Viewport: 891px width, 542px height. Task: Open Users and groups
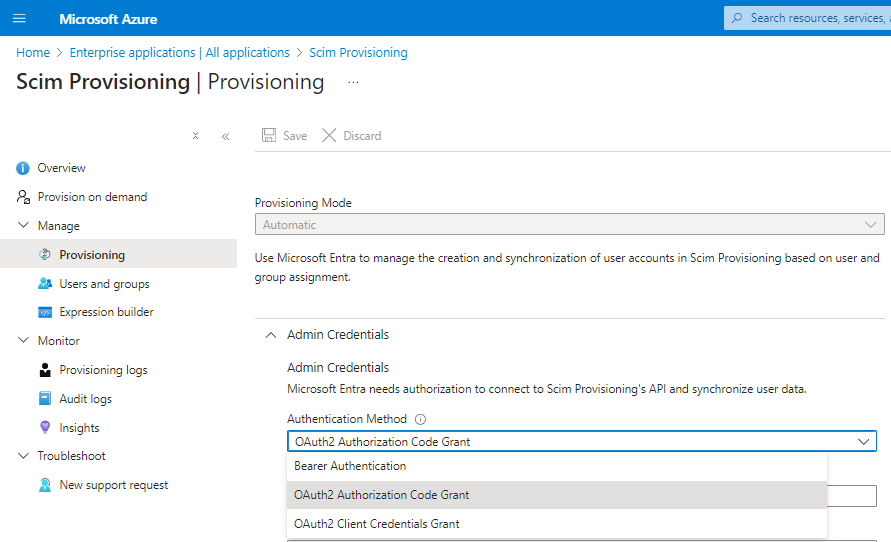[x=105, y=284]
